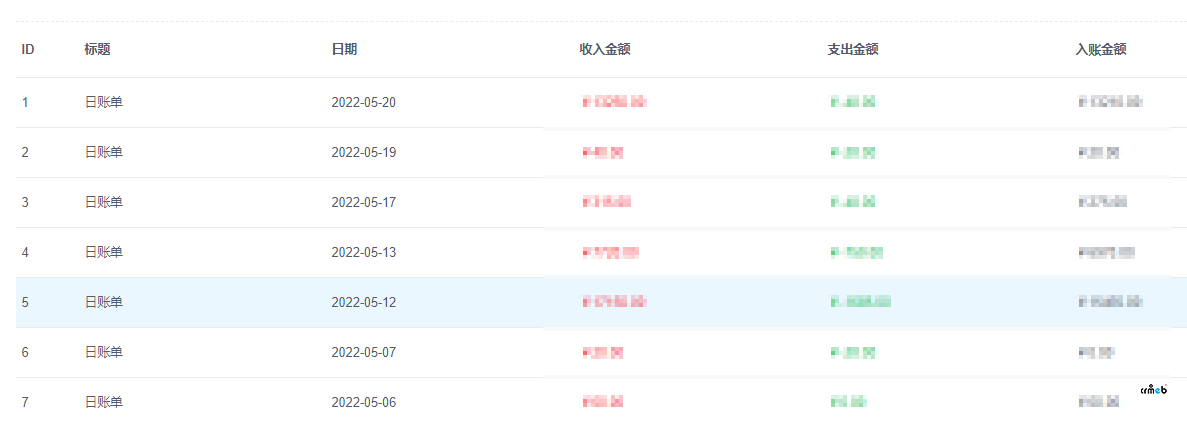Select the row dated 2022-05-19

[601, 152]
